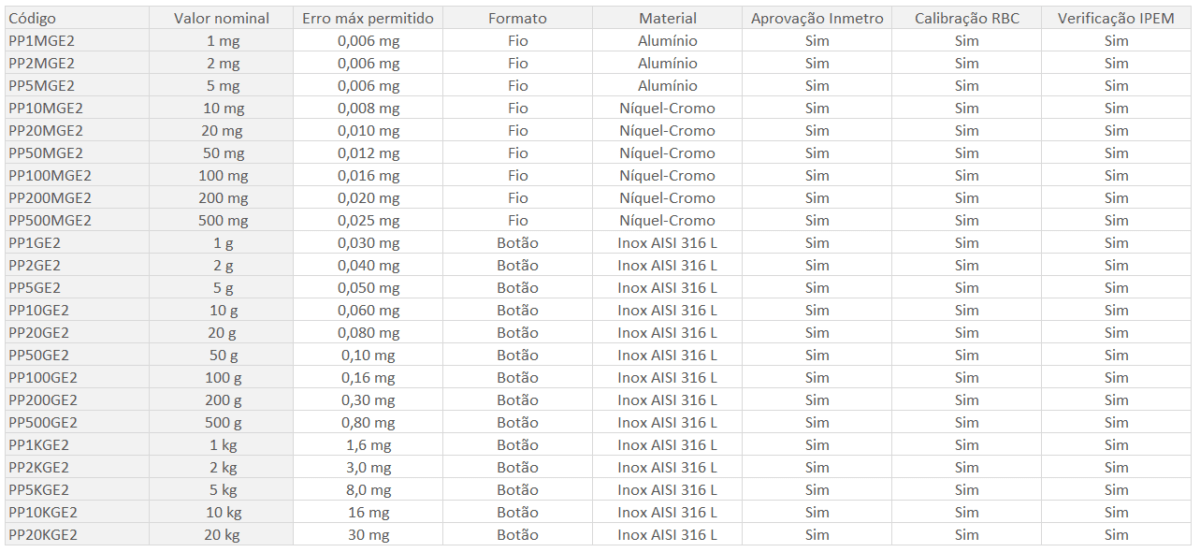This screenshot has width=1200, height=552.
Task: Click the Calibração RBC header
Action: (967, 19)
